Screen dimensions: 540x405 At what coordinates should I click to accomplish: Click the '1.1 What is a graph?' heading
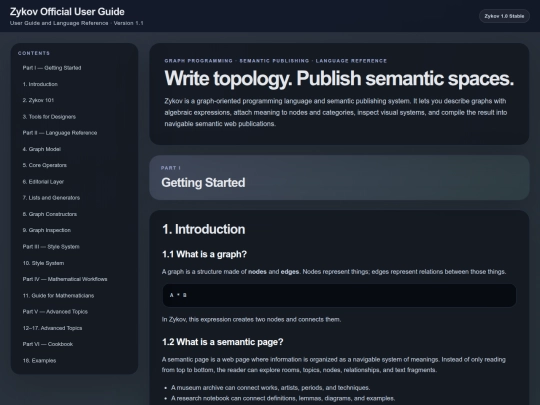204,254
